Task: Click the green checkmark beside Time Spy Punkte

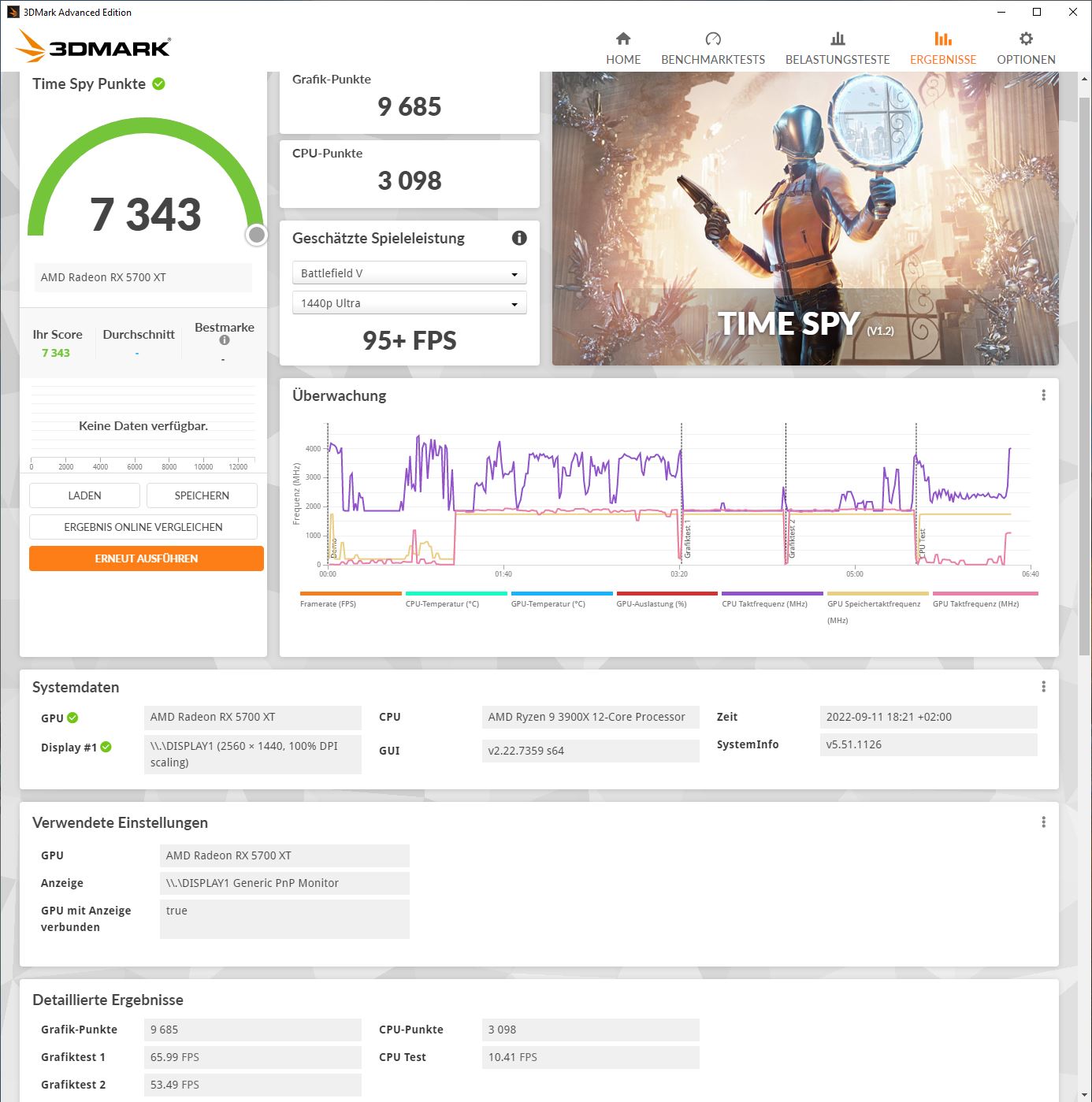Action: pos(159,83)
